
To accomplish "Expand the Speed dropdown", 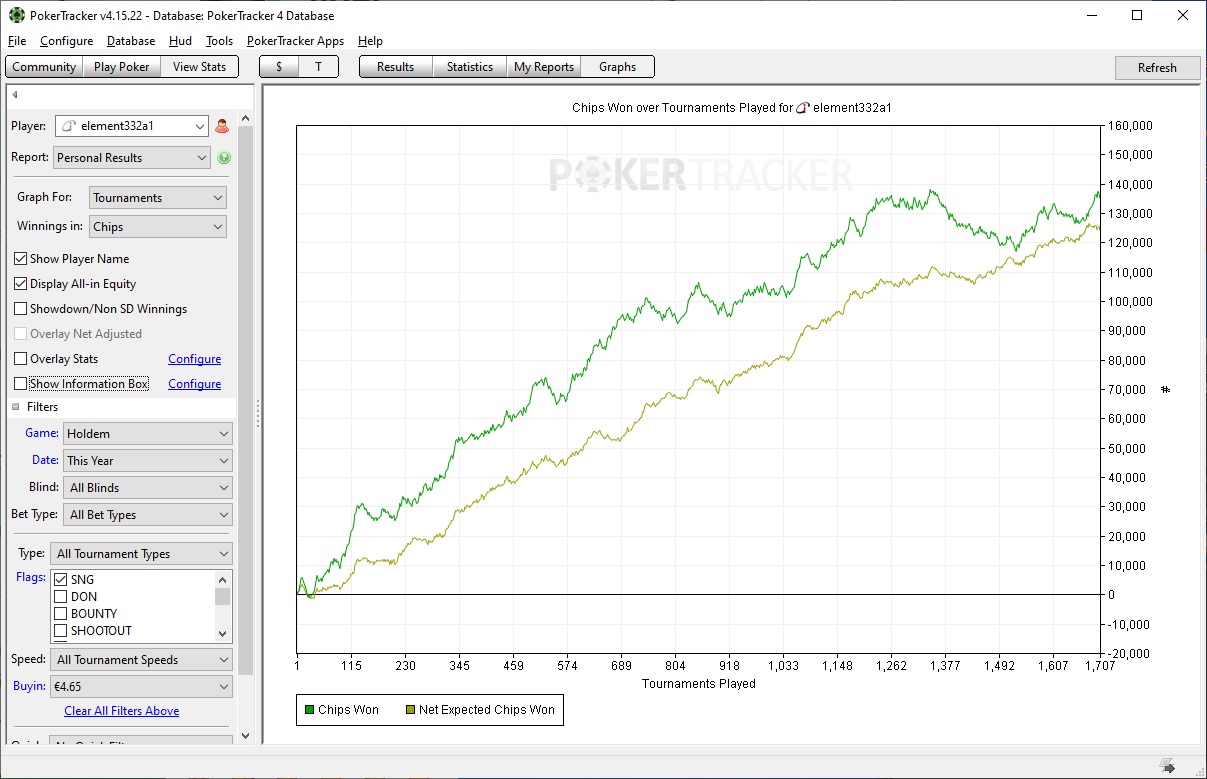I will (x=143, y=660).
